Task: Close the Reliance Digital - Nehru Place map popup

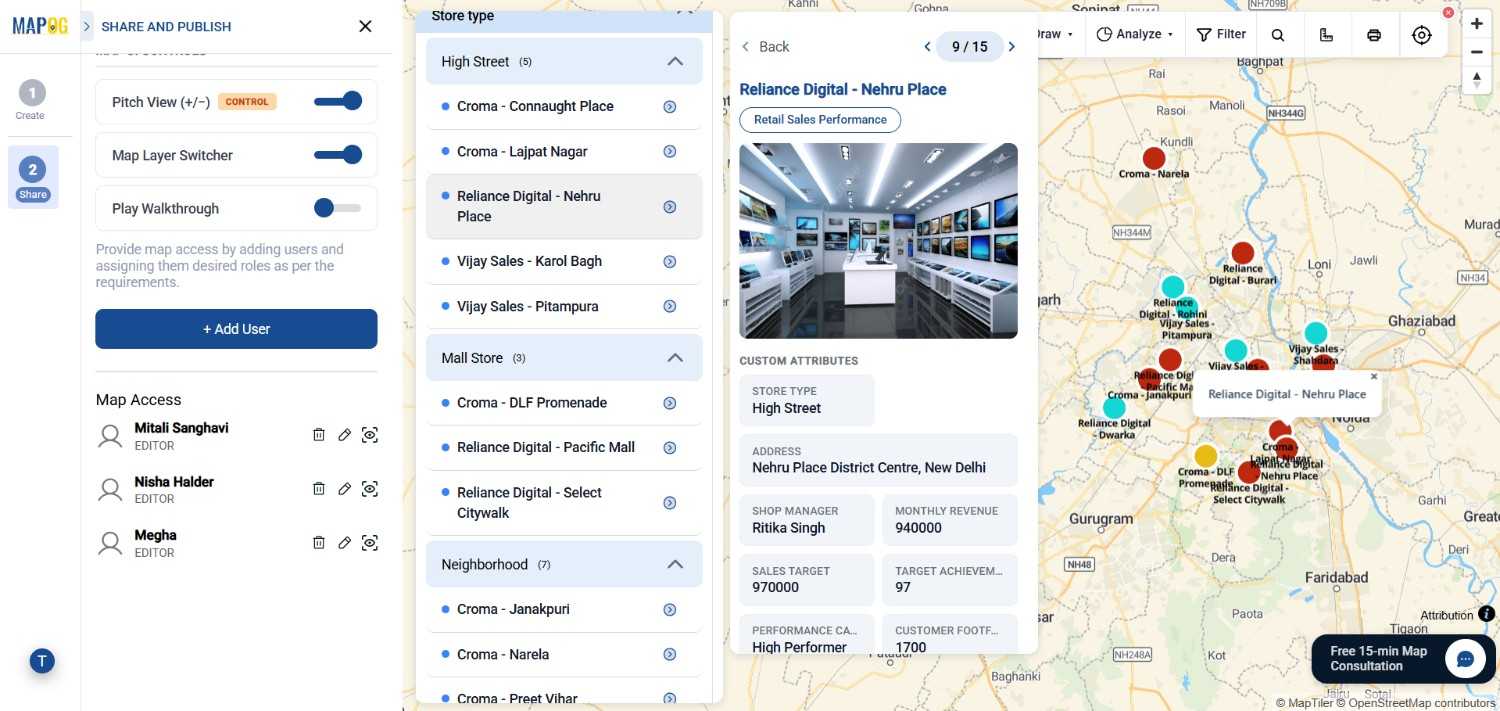Action: pos(1374,377)
